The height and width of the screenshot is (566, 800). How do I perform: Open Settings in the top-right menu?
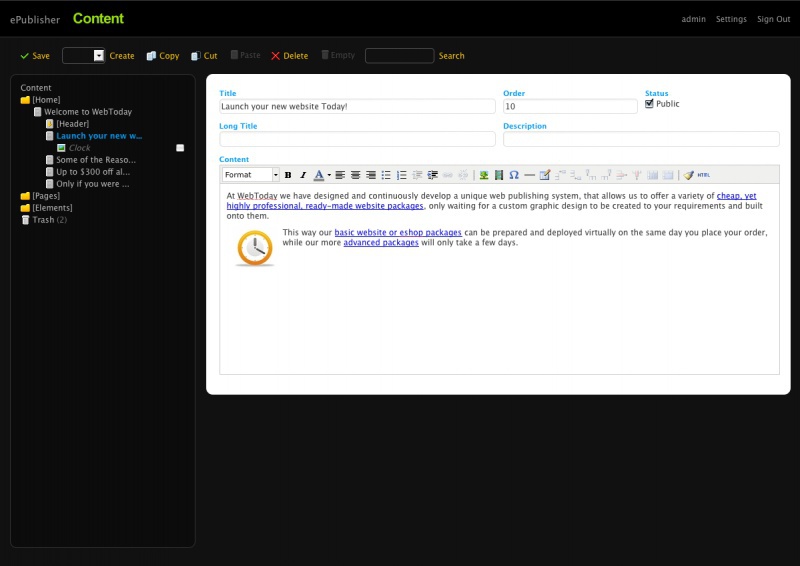731,19
